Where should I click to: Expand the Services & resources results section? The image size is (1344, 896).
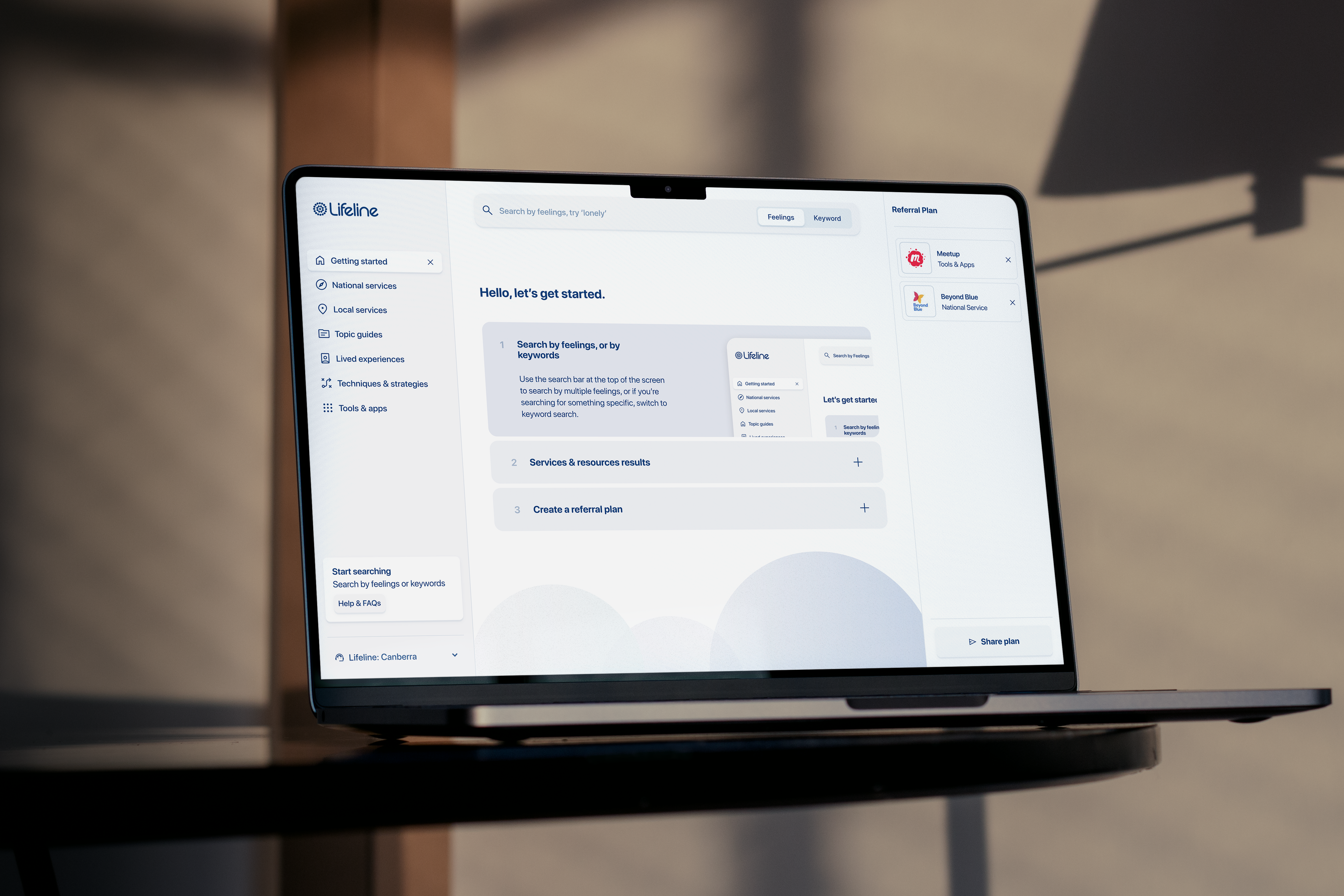(x=858, y=462)
